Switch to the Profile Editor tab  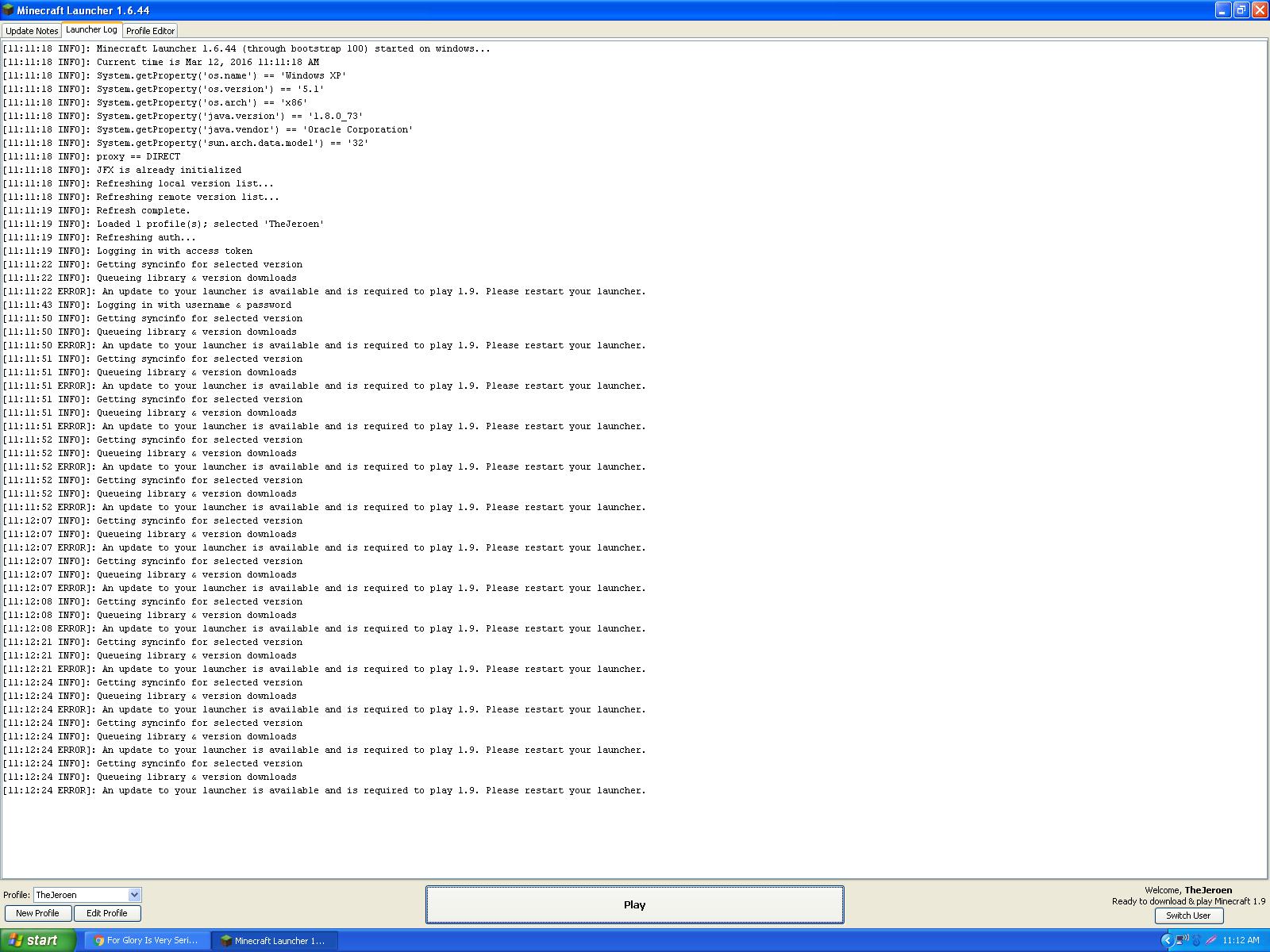click(150, 31)
